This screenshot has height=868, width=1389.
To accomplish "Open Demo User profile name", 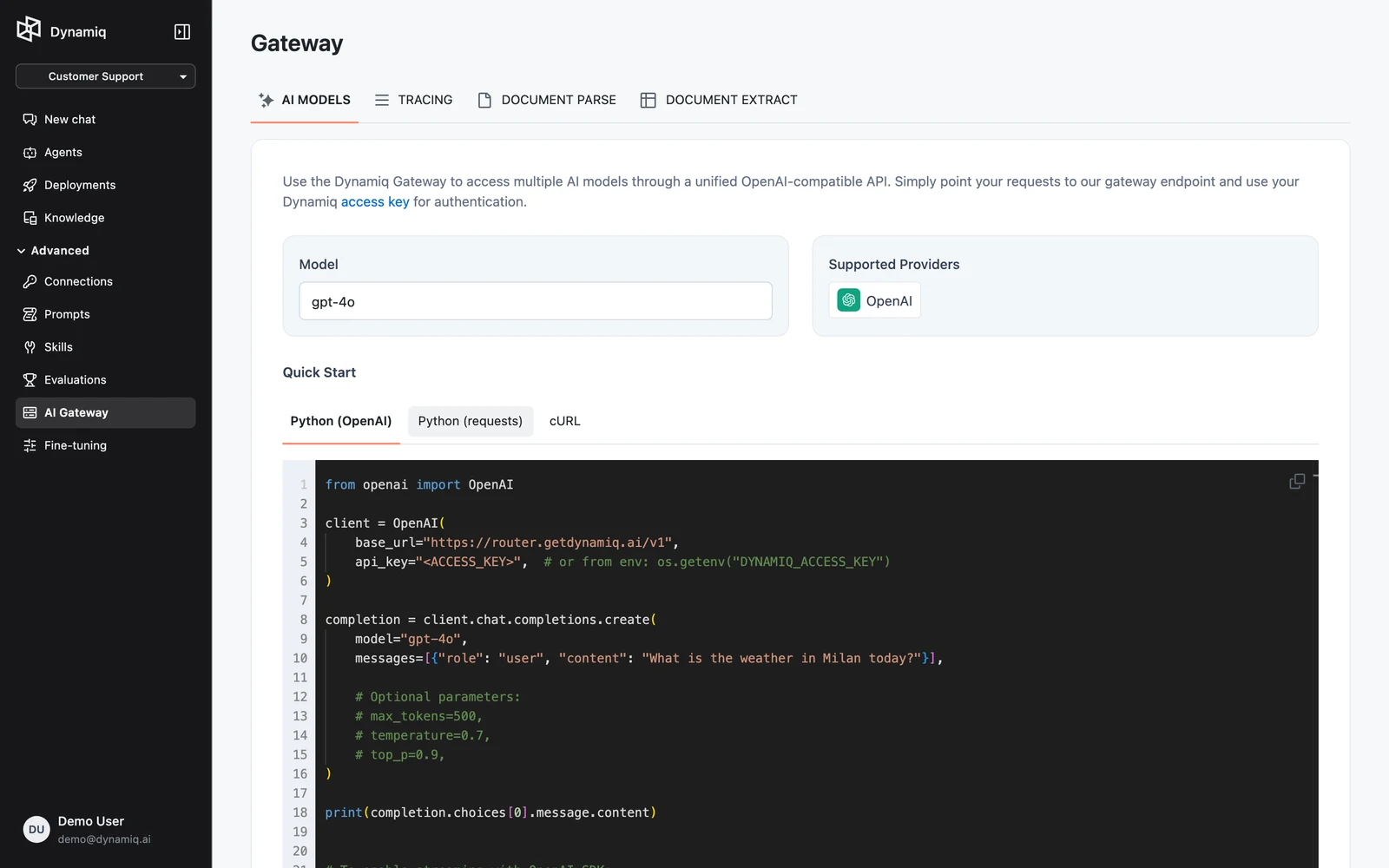I will coord(91,821).
